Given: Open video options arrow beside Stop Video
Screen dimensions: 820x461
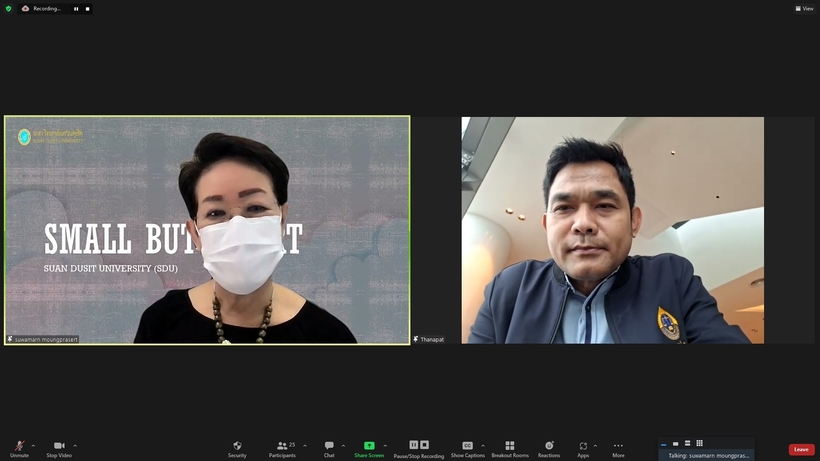Looking at the screenshot, I should (75, 446).
